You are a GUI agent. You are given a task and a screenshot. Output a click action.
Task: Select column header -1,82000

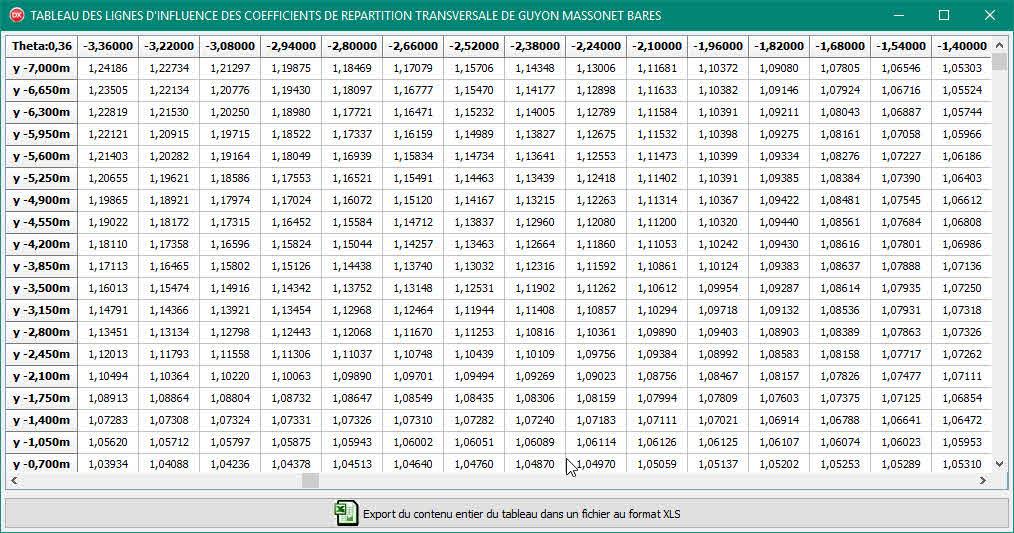coord(779,46)
